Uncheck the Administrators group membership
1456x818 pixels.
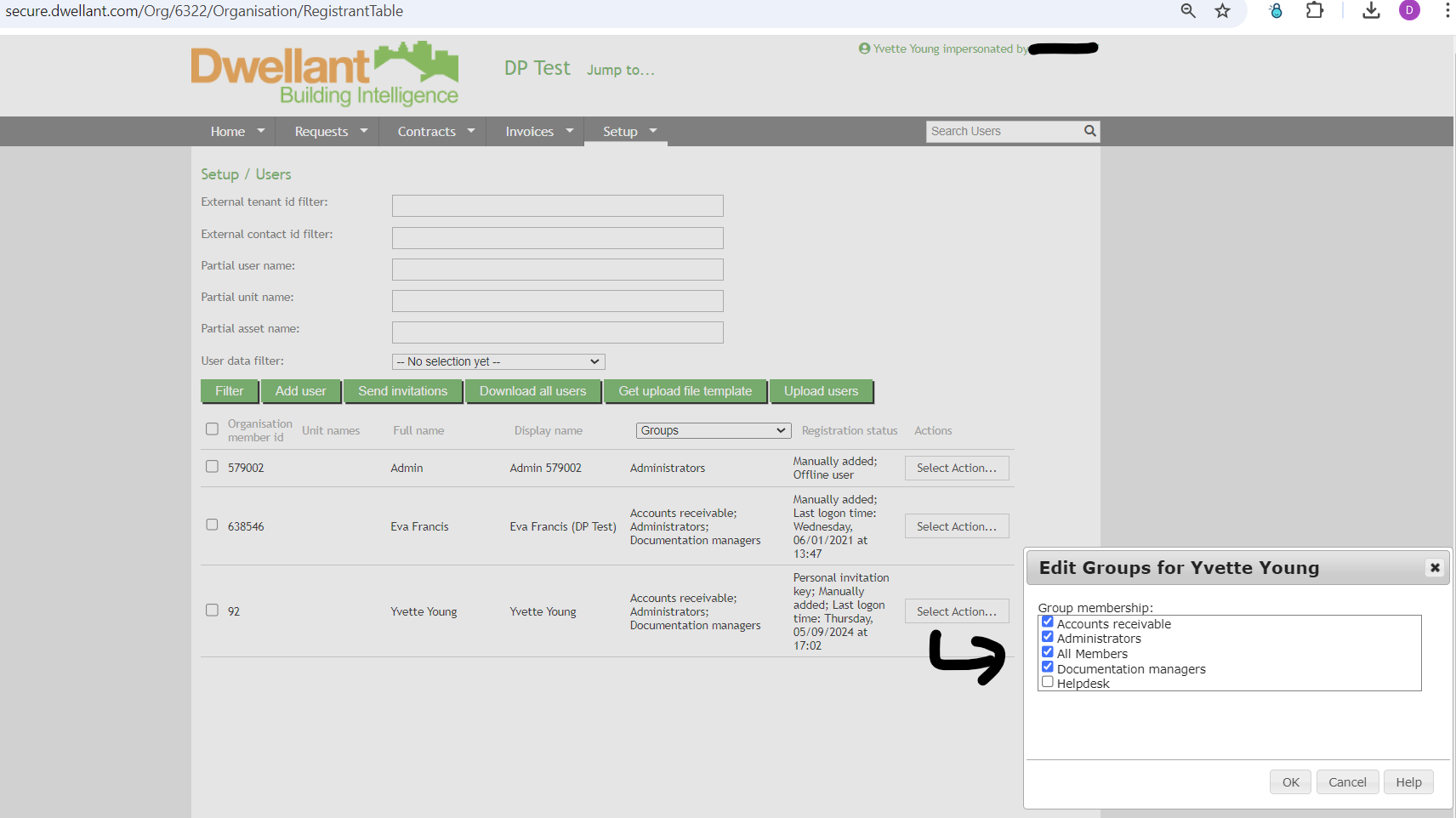(x=1047, y=636)
